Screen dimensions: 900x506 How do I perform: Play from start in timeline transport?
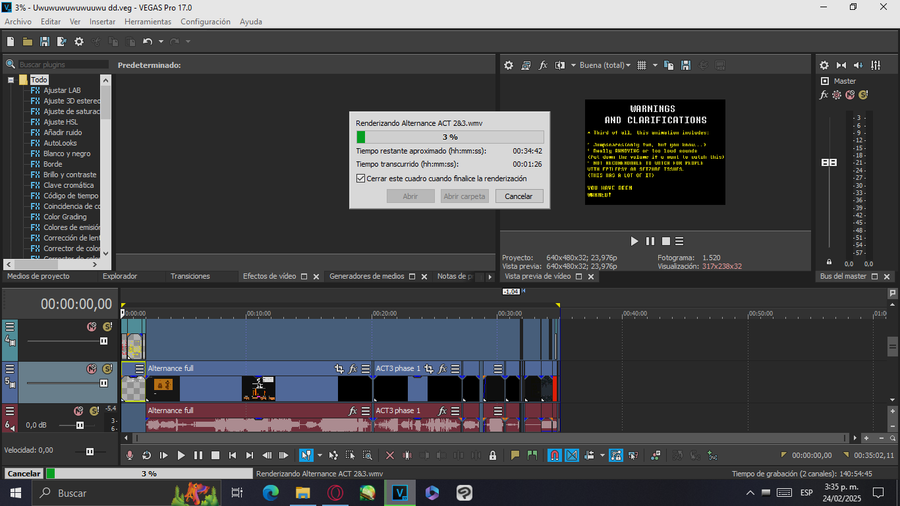pos(164,456)
